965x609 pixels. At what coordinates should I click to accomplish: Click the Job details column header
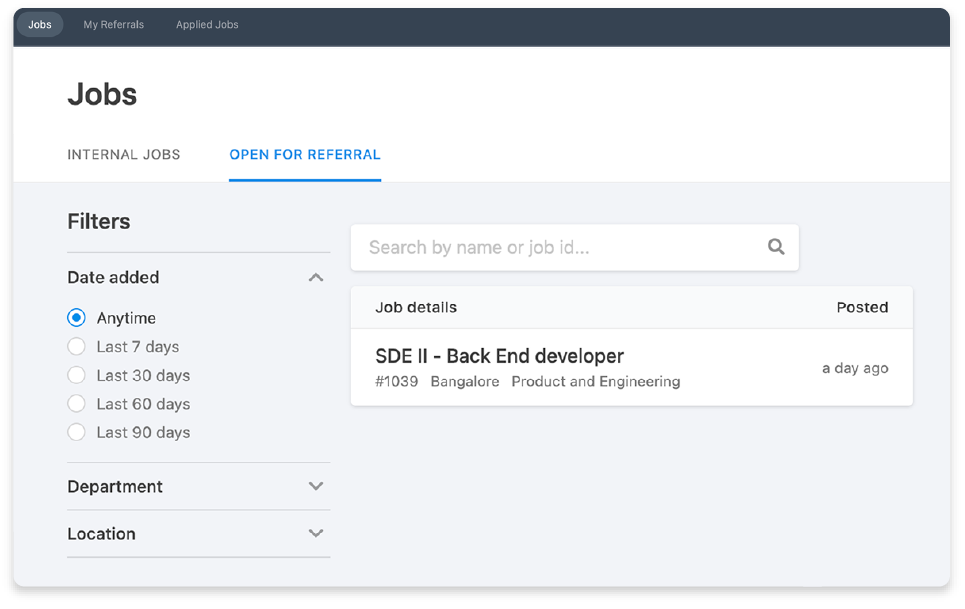tap(416, 307)
